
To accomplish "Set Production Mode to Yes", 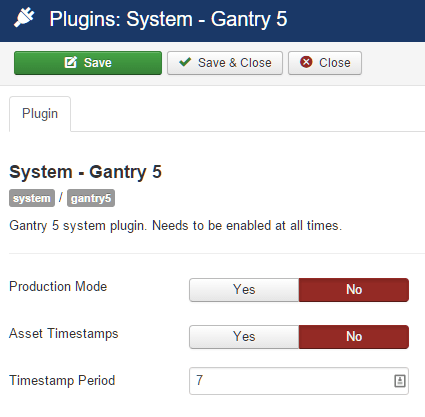I will pos(244,290).
